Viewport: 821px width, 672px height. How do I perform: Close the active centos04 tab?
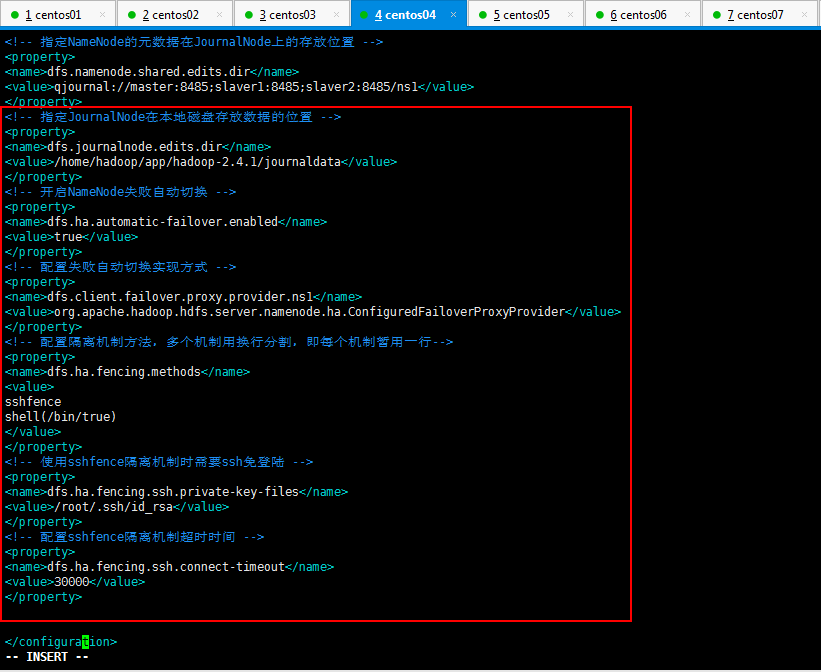click(454, 15)
